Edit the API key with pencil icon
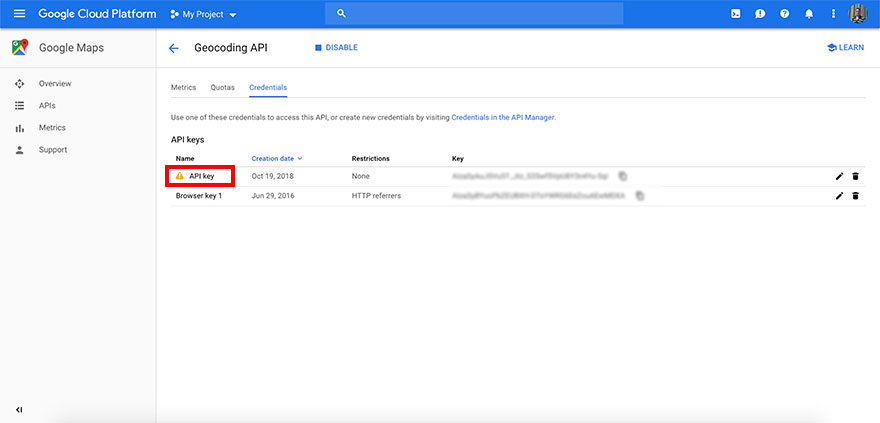Screen dimensions: 880x423 (x=839, y=176)
